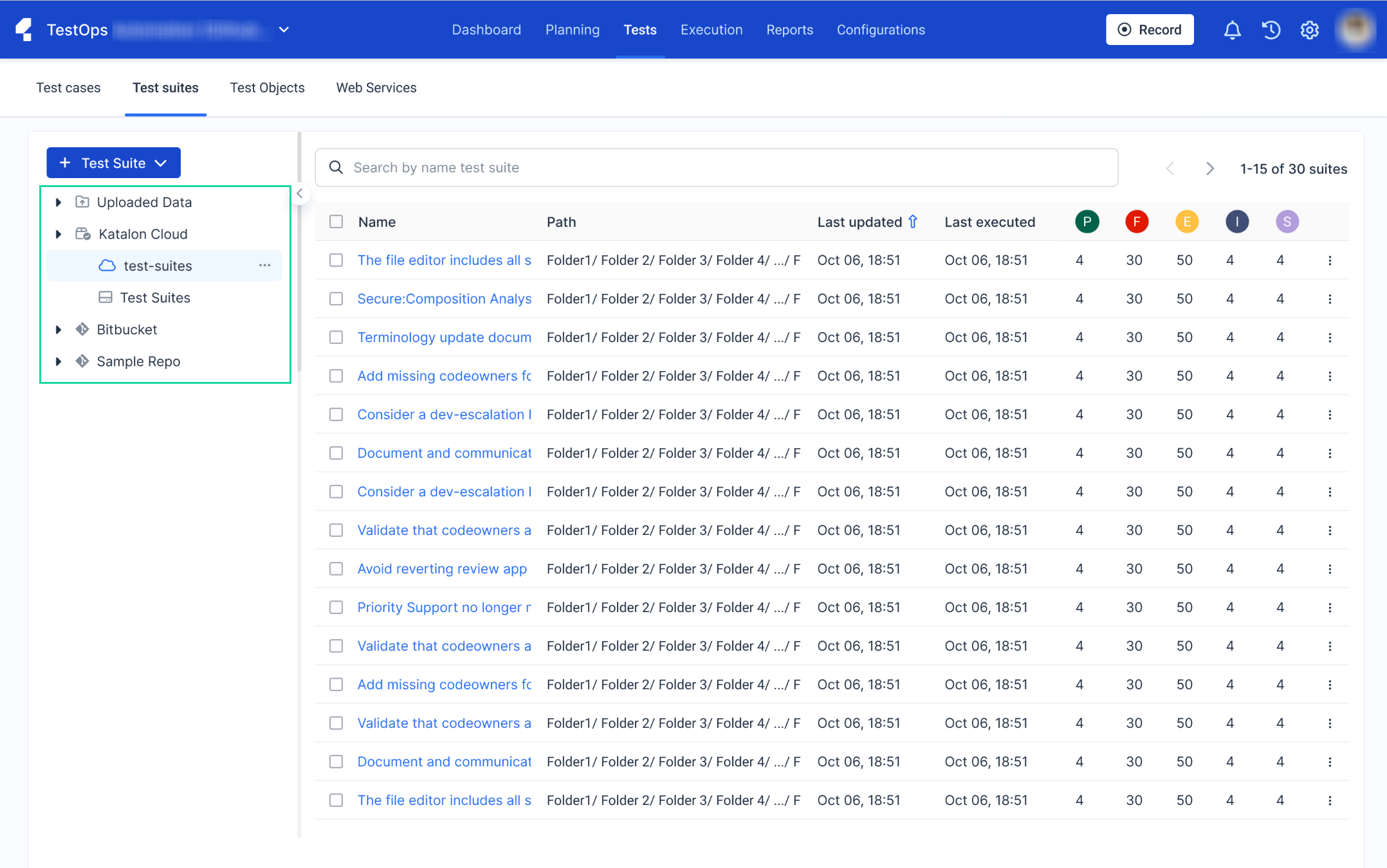Open the history clock icon
1387x868 pixels.
[1271, 30]
